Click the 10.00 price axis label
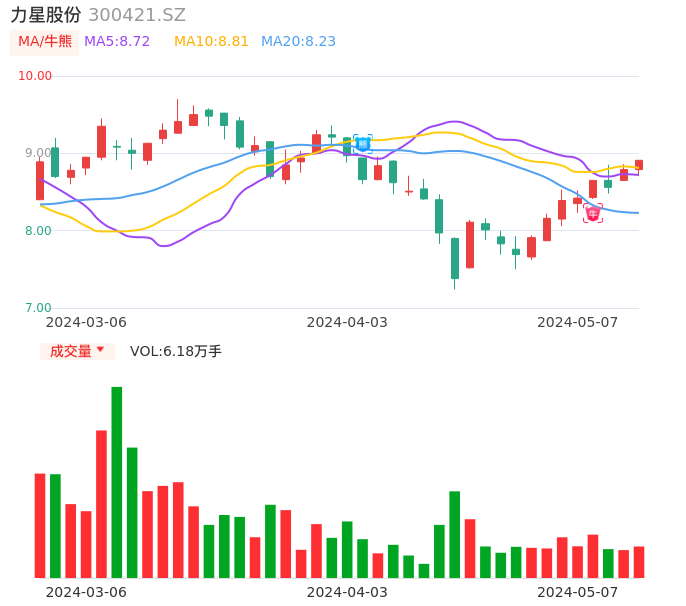 point(35,76)
